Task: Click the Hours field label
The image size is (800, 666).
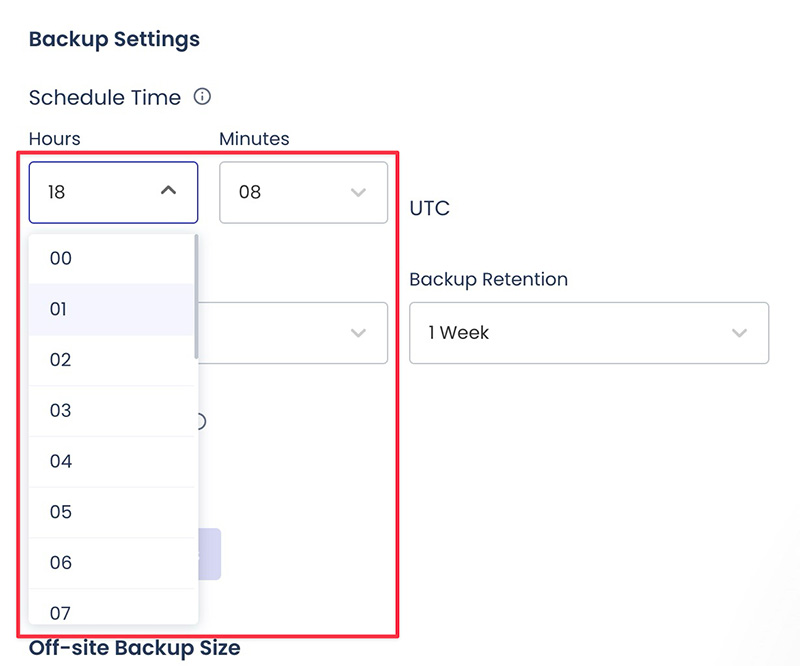Action: point(55,139)
